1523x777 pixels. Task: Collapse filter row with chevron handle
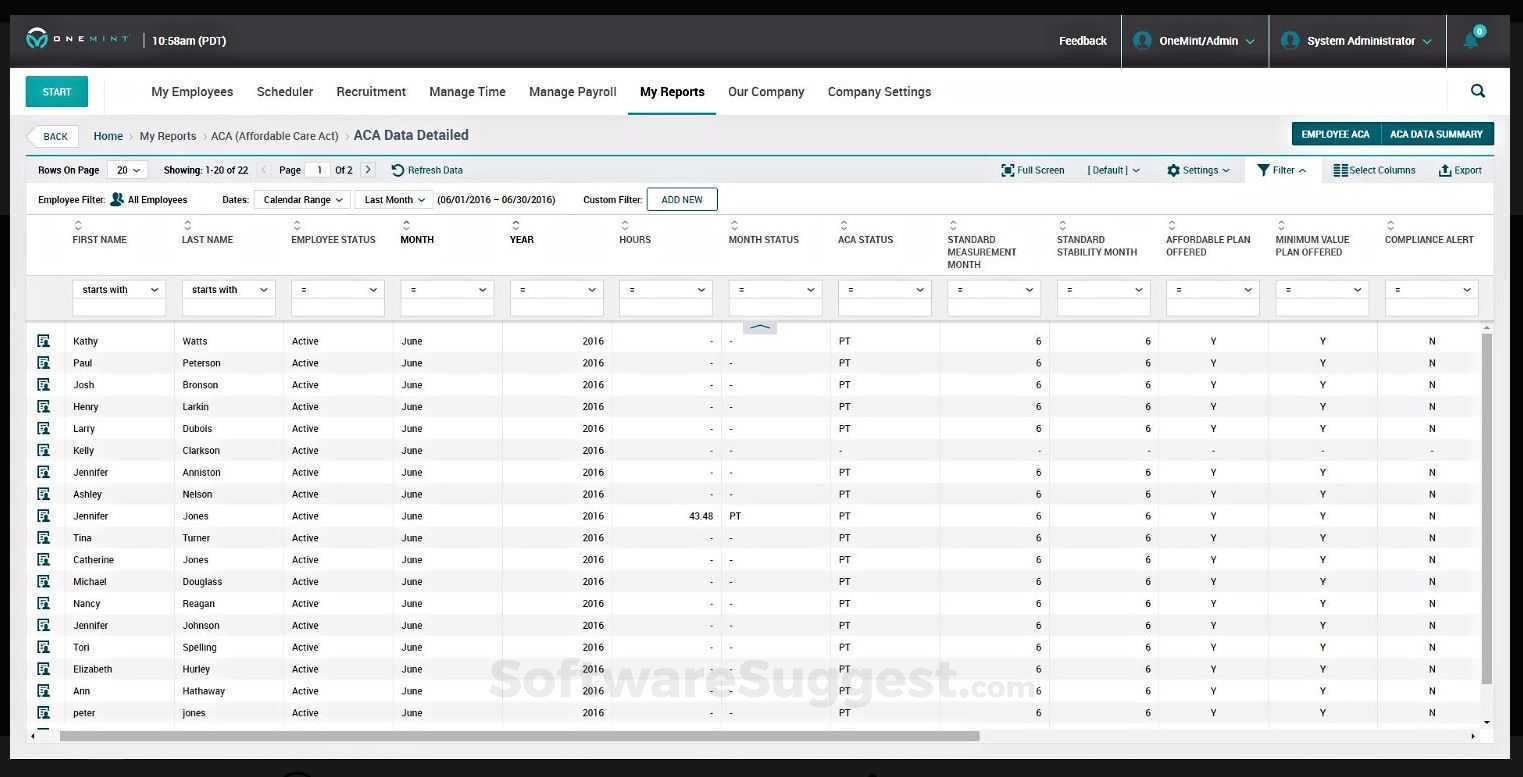tap(760, 327)
